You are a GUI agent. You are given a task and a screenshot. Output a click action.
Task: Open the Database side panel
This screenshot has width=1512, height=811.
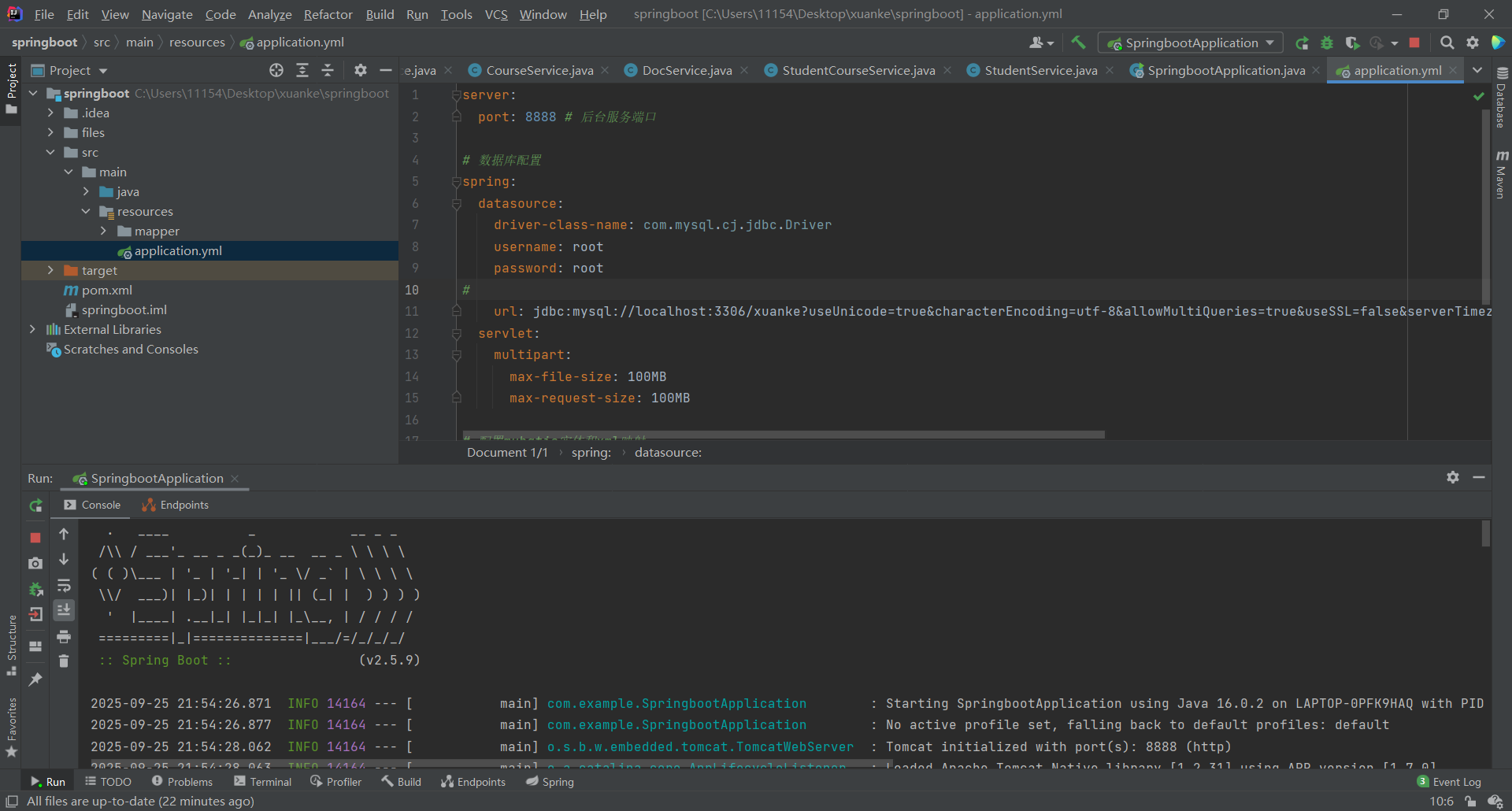pyautogui.click(x=1501, y=98)
